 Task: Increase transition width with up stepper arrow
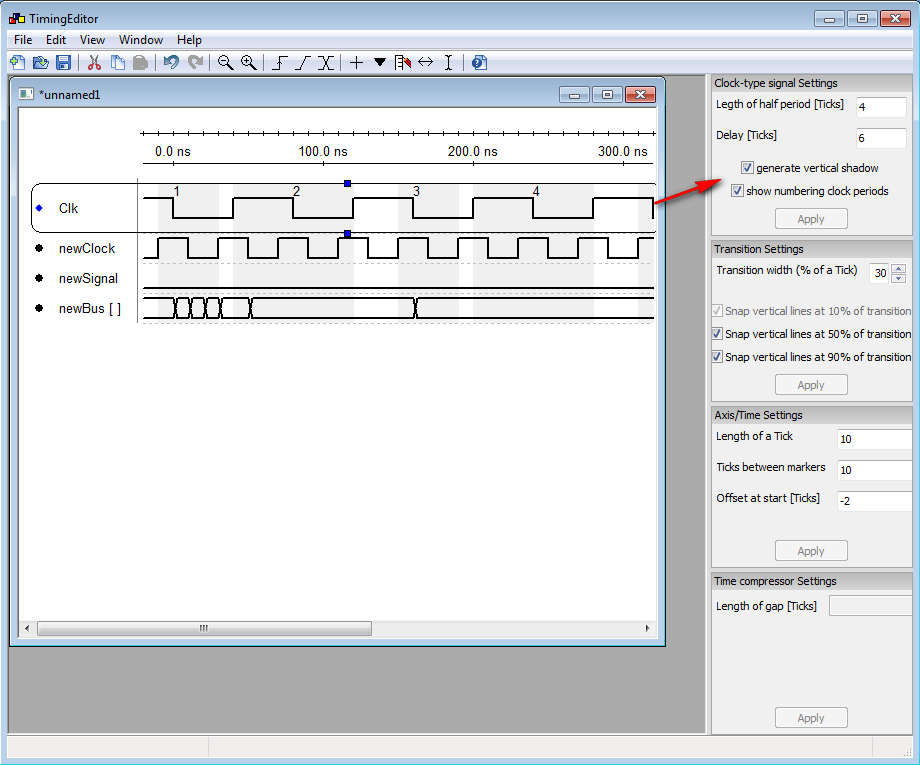point(898,268)
